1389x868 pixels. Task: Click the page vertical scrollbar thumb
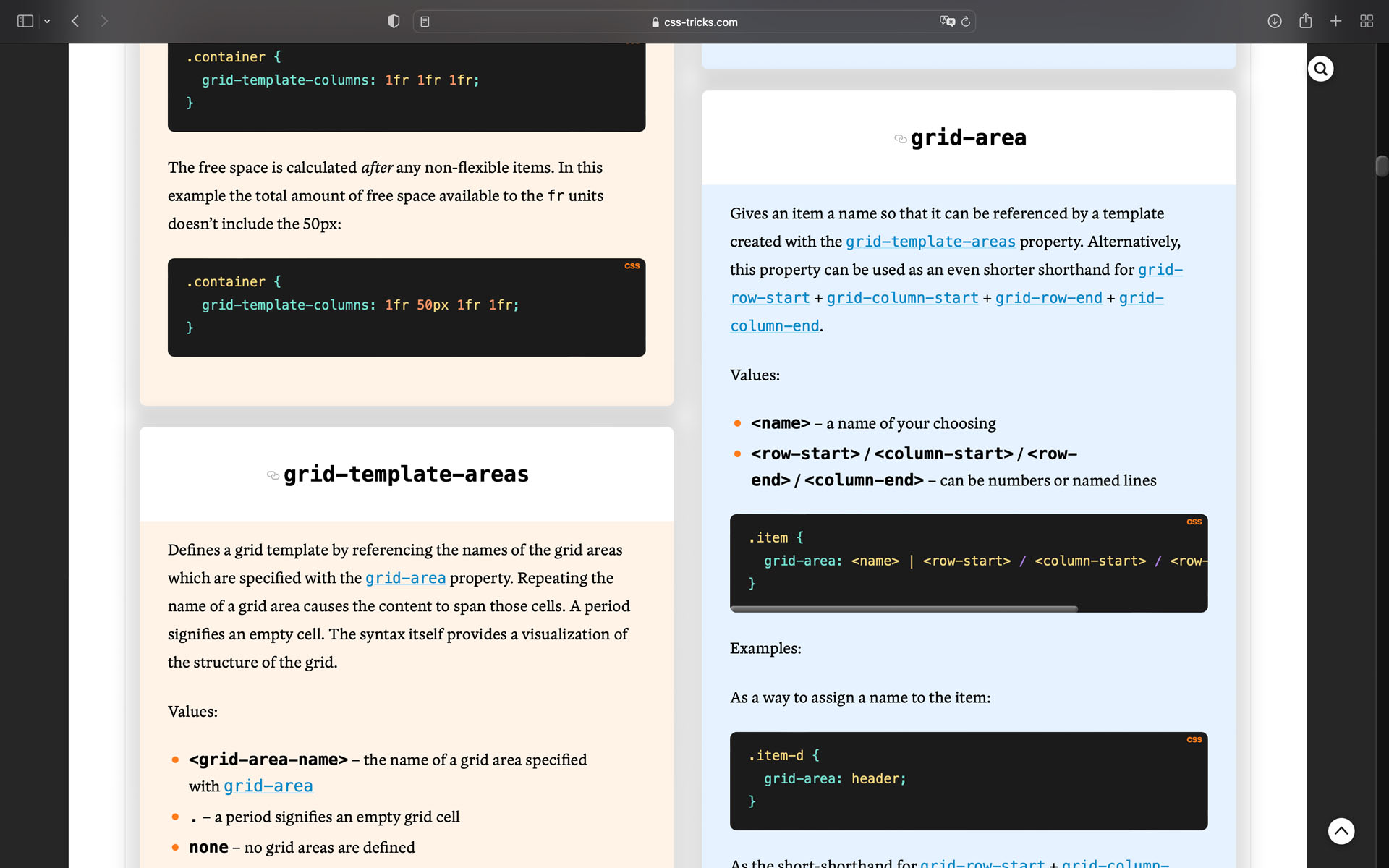pos(1381,166)
